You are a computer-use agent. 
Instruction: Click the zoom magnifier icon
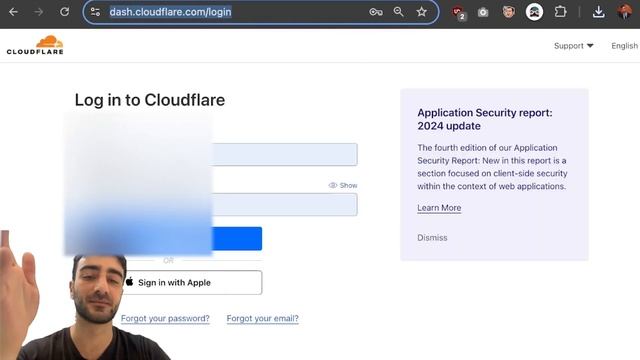click(x=398, y=12)
